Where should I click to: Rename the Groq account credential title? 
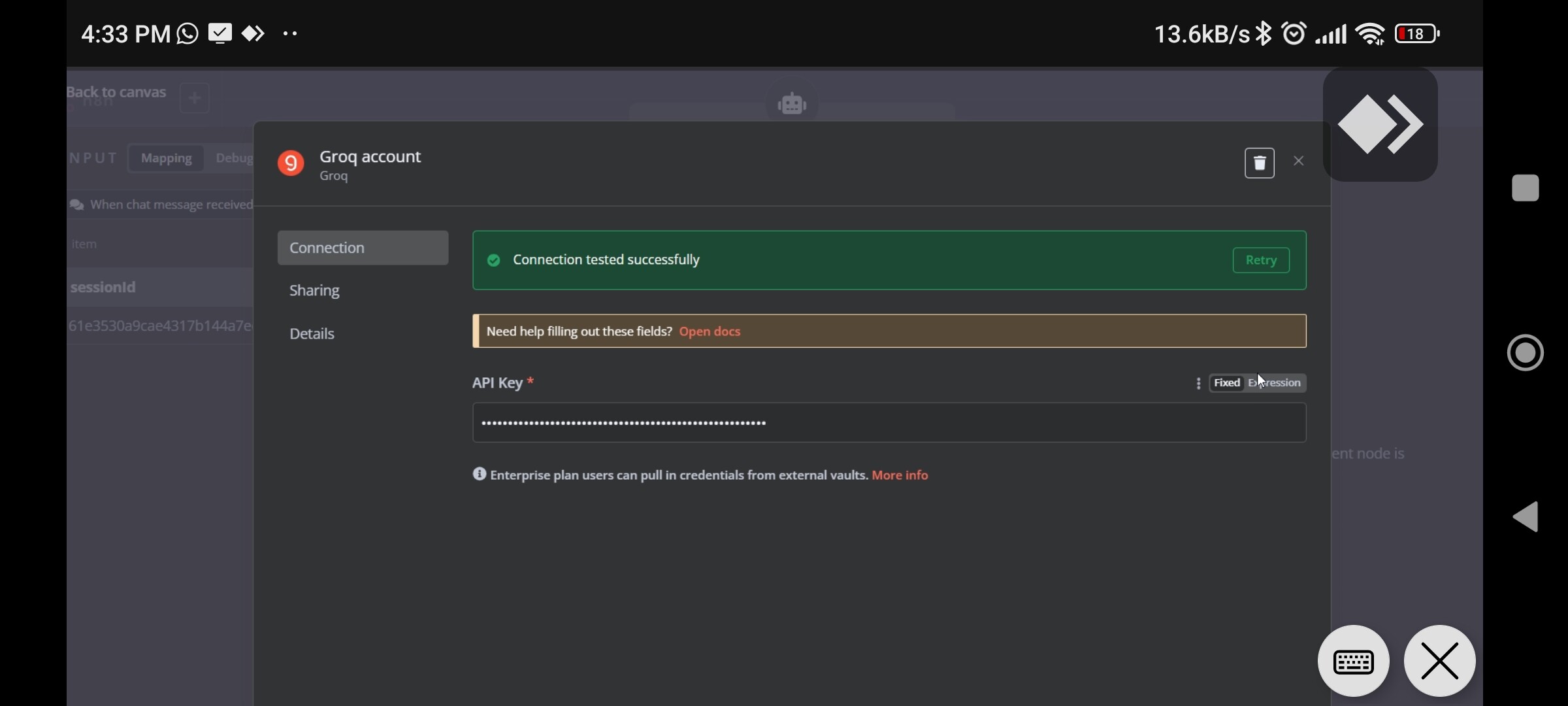[370, 157]
